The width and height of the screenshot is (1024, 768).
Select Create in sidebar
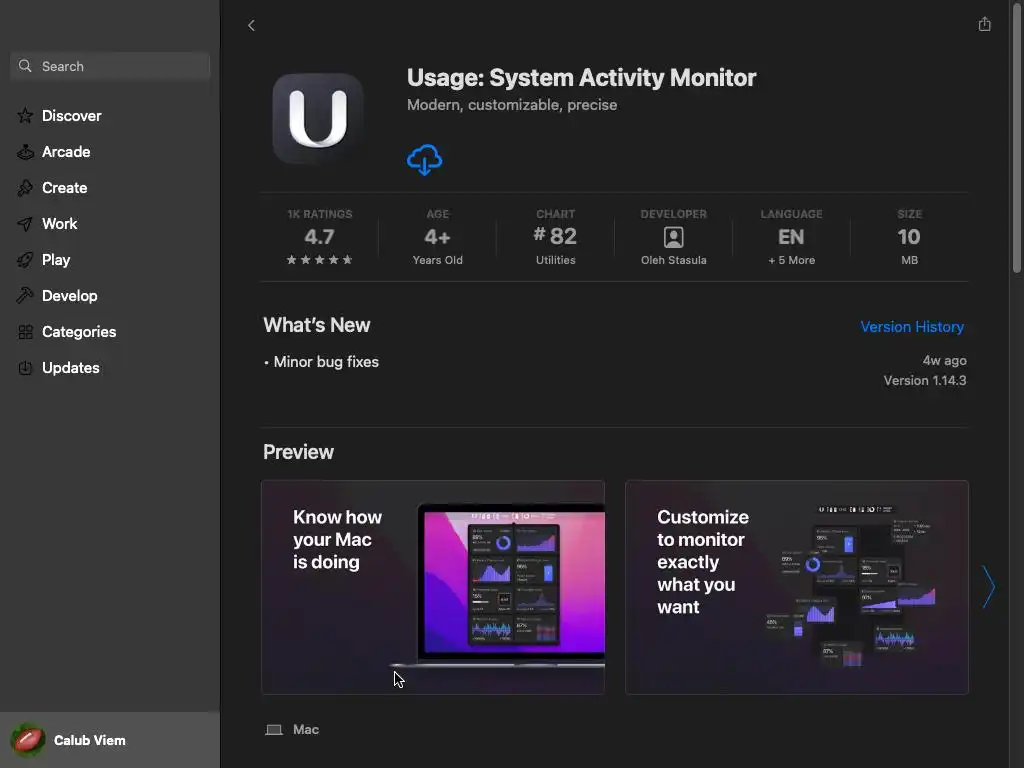tap(65, 187)
